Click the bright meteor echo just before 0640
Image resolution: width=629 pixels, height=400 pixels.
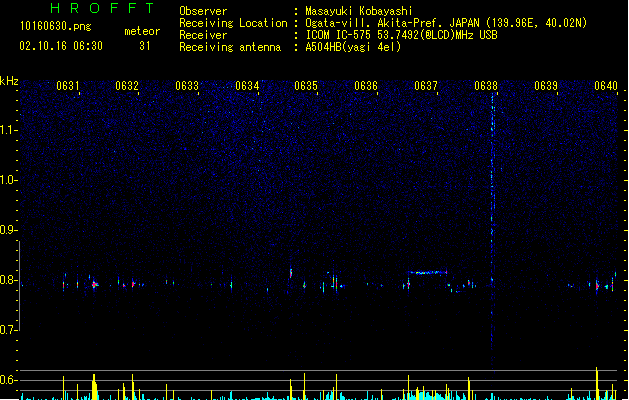click(597, 286)
